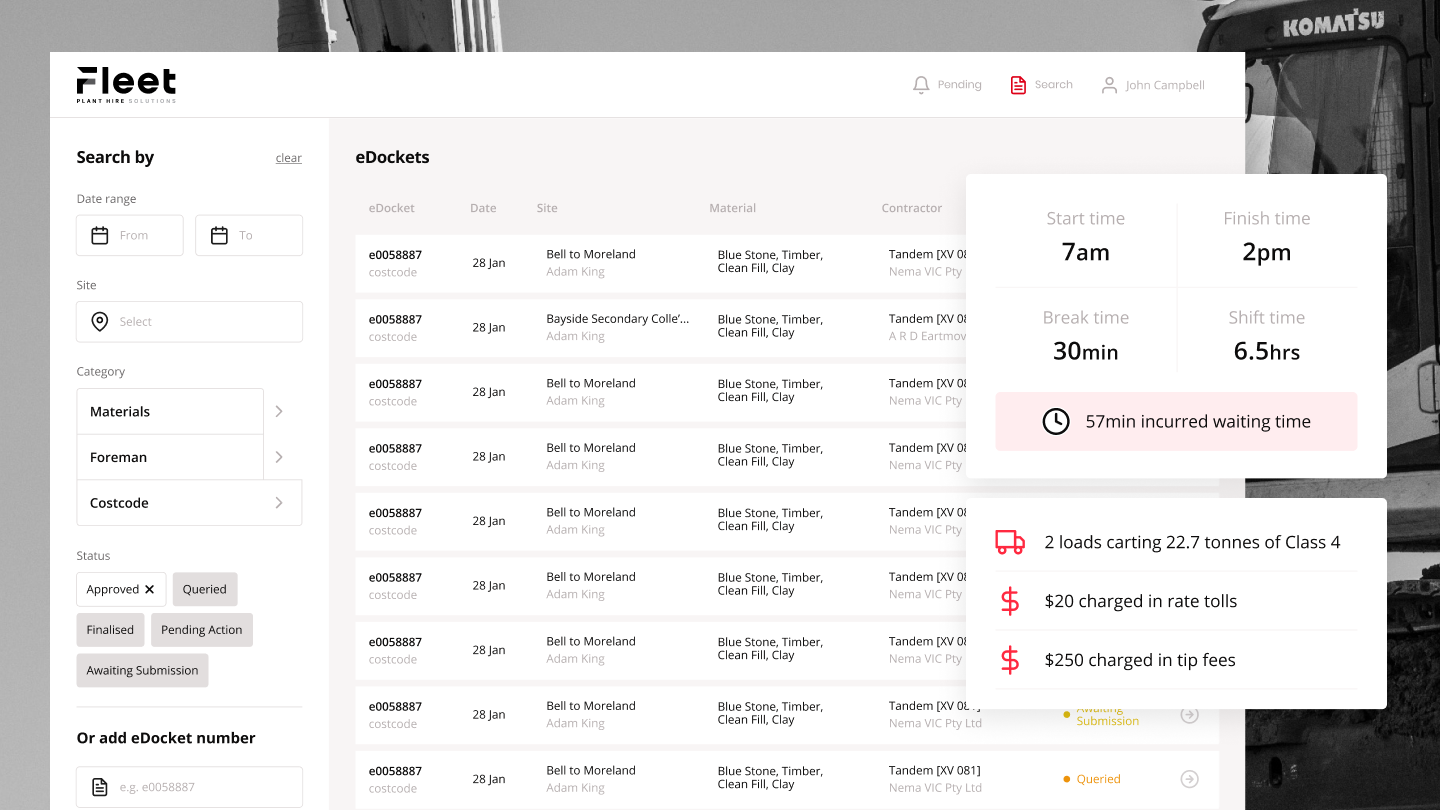Open John Campbell's user profile icon
The width and height of the screenshot is (1440, 810).
click(x=1108, y=85)
